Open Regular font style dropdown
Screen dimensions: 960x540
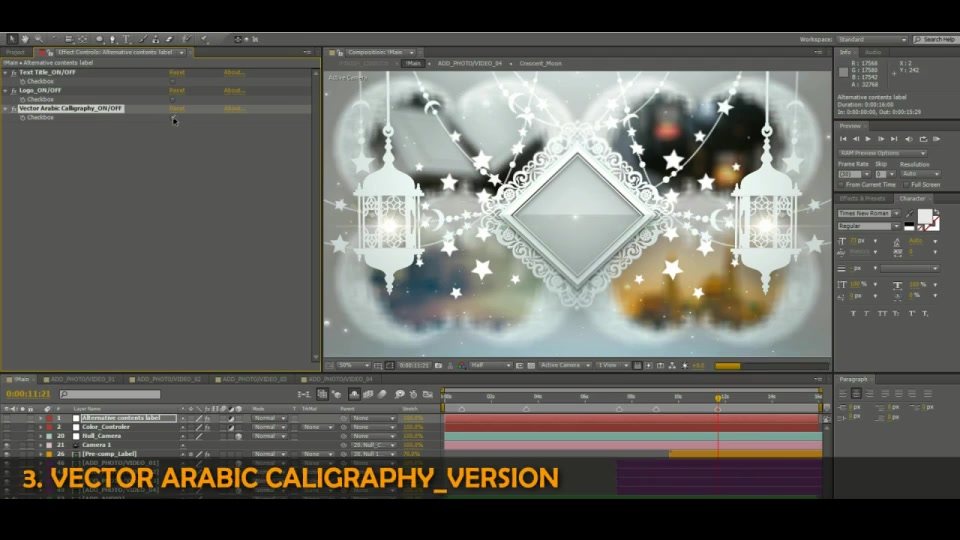[869, 226]
